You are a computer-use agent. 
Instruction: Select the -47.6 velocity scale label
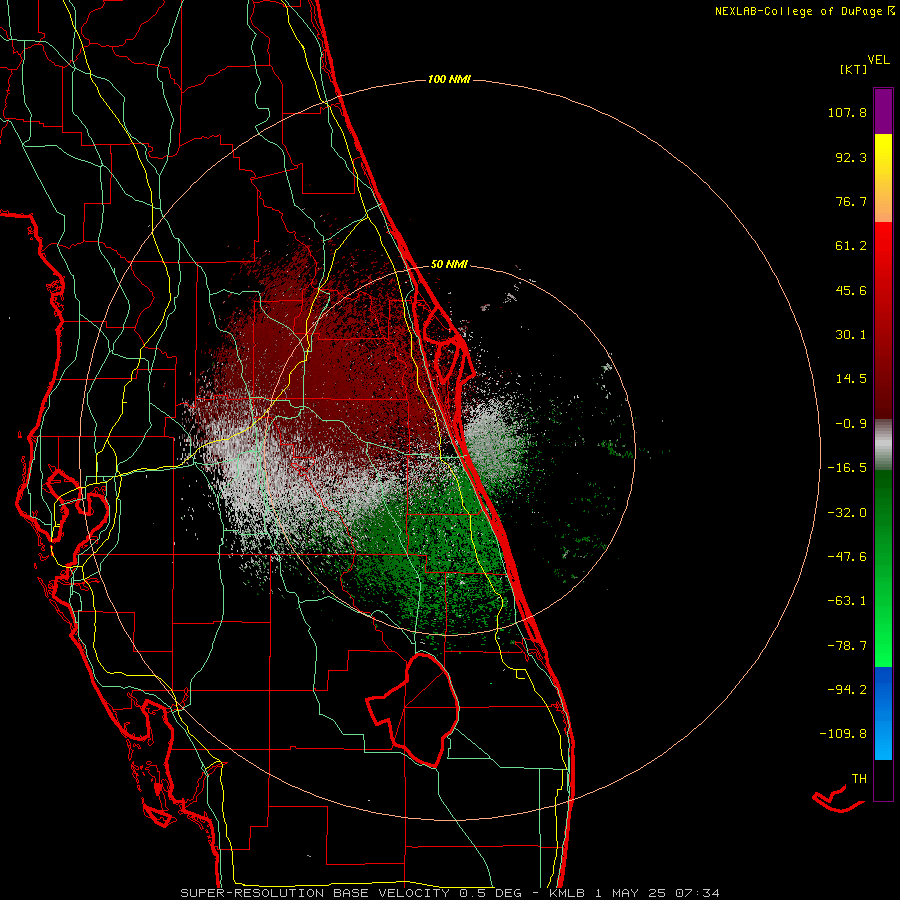847,557
